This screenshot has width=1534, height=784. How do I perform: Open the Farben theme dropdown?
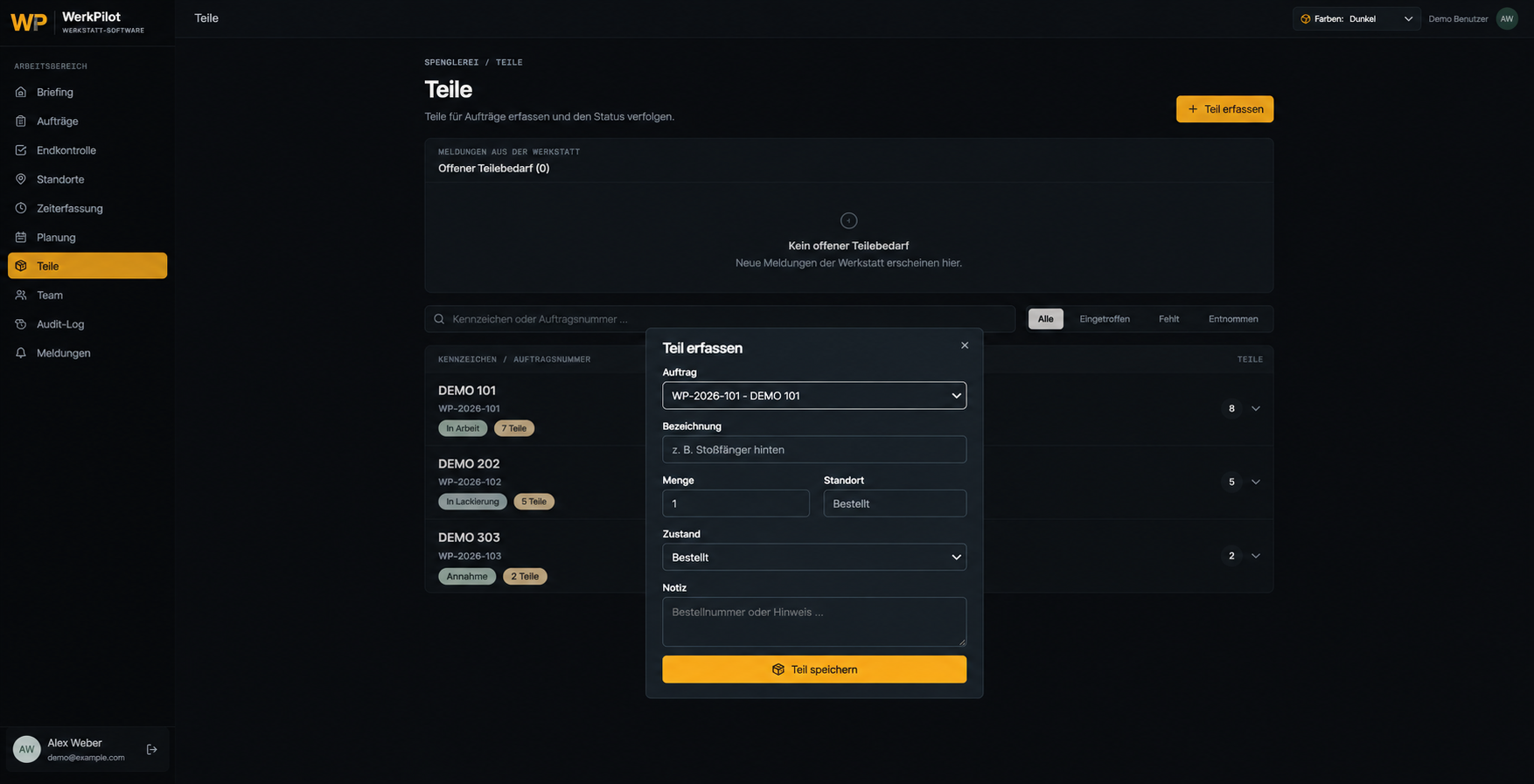(1356, 18)
